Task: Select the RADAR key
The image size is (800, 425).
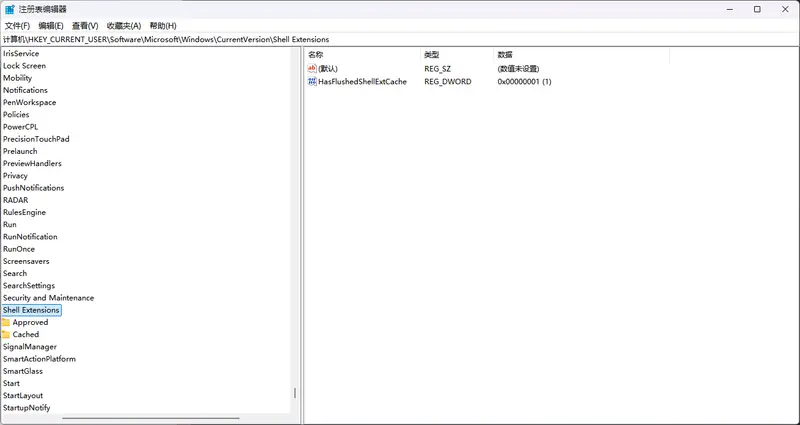Action: (16, 201)
